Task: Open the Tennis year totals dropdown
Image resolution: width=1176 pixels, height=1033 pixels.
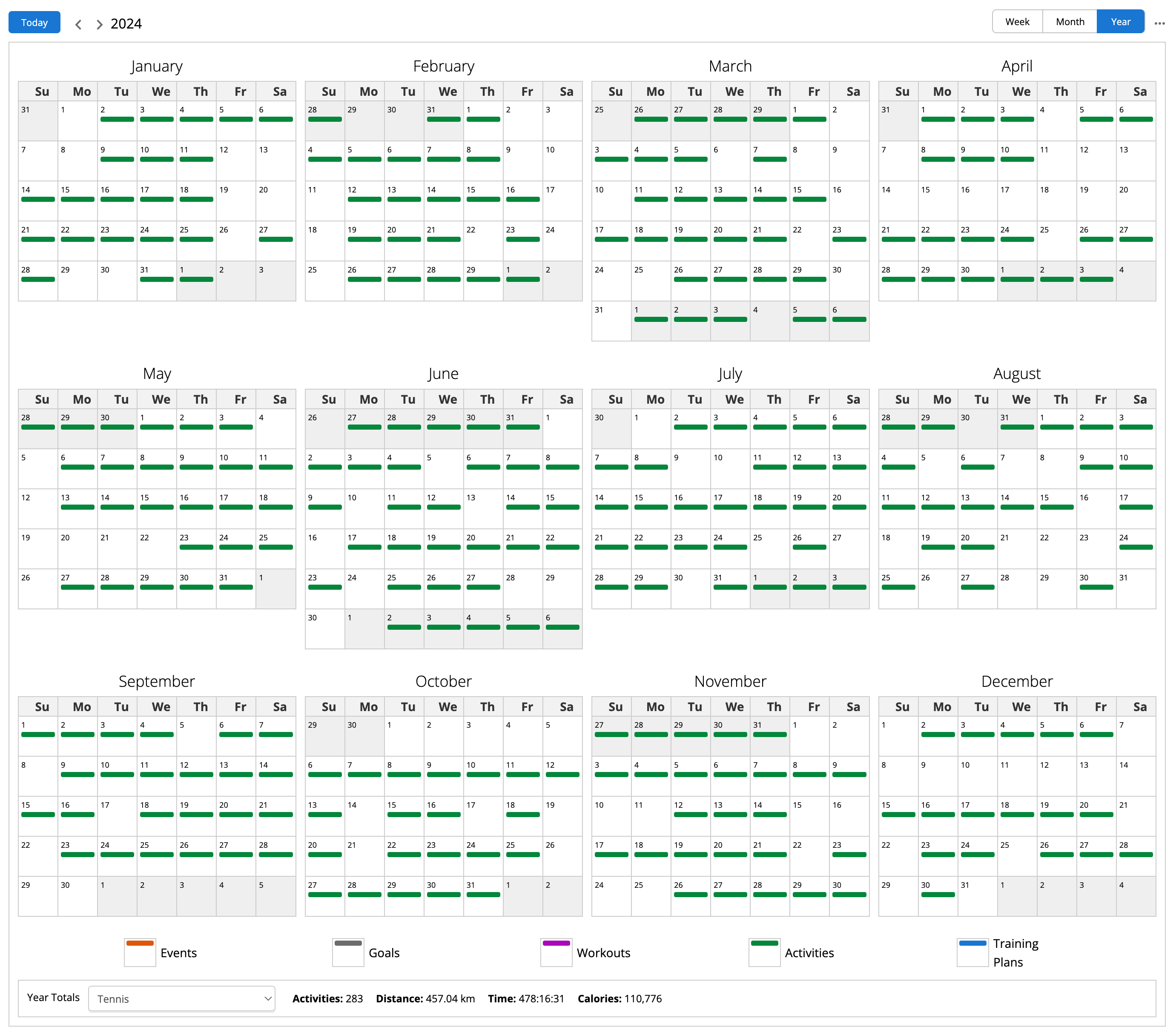Action: coord(182,999)
